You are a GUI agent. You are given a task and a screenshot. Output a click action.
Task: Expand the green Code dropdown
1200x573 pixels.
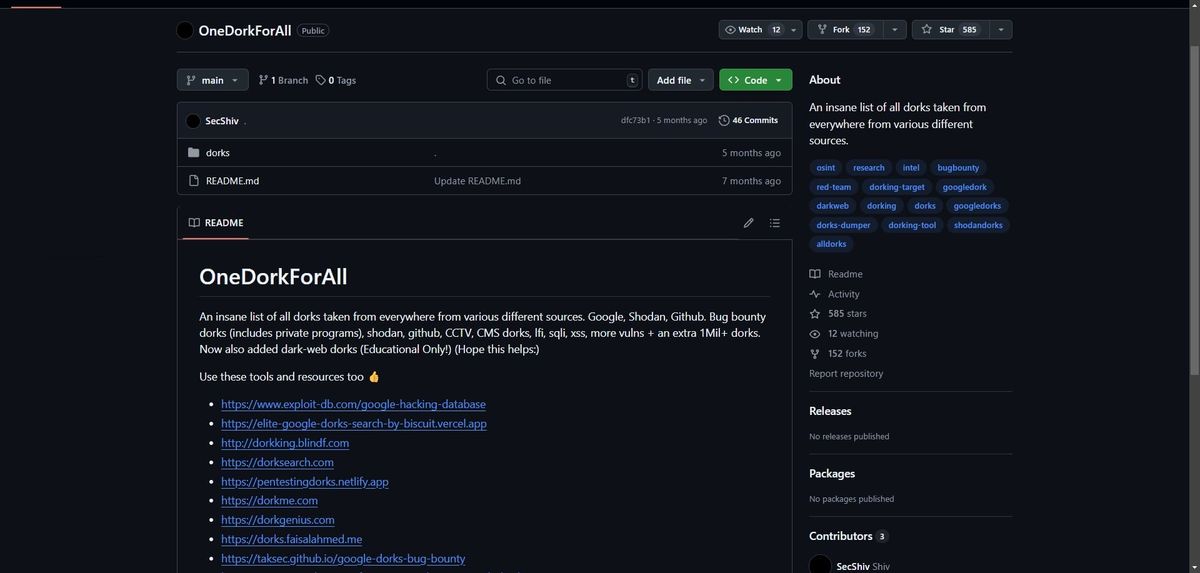tap(755, 80)
